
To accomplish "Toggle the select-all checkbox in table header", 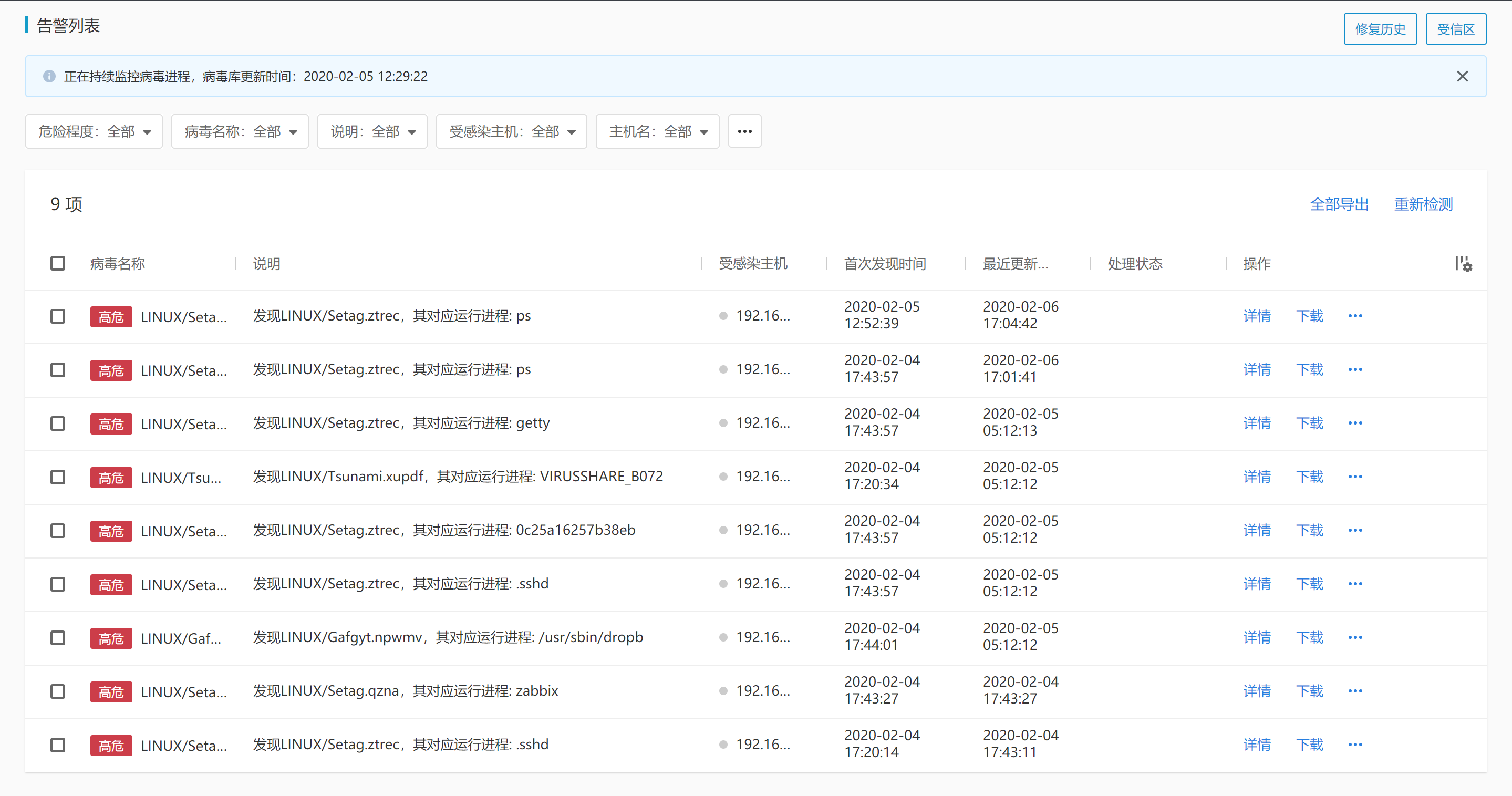I will [x=57, y=263].
